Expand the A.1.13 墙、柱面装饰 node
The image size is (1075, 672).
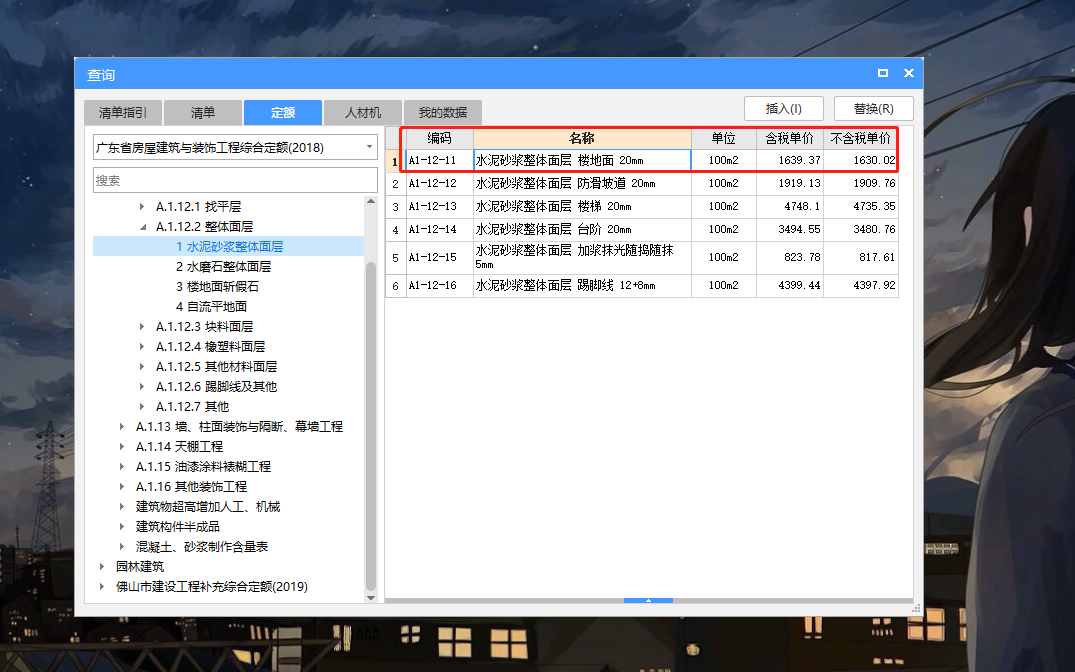[122, 427]
